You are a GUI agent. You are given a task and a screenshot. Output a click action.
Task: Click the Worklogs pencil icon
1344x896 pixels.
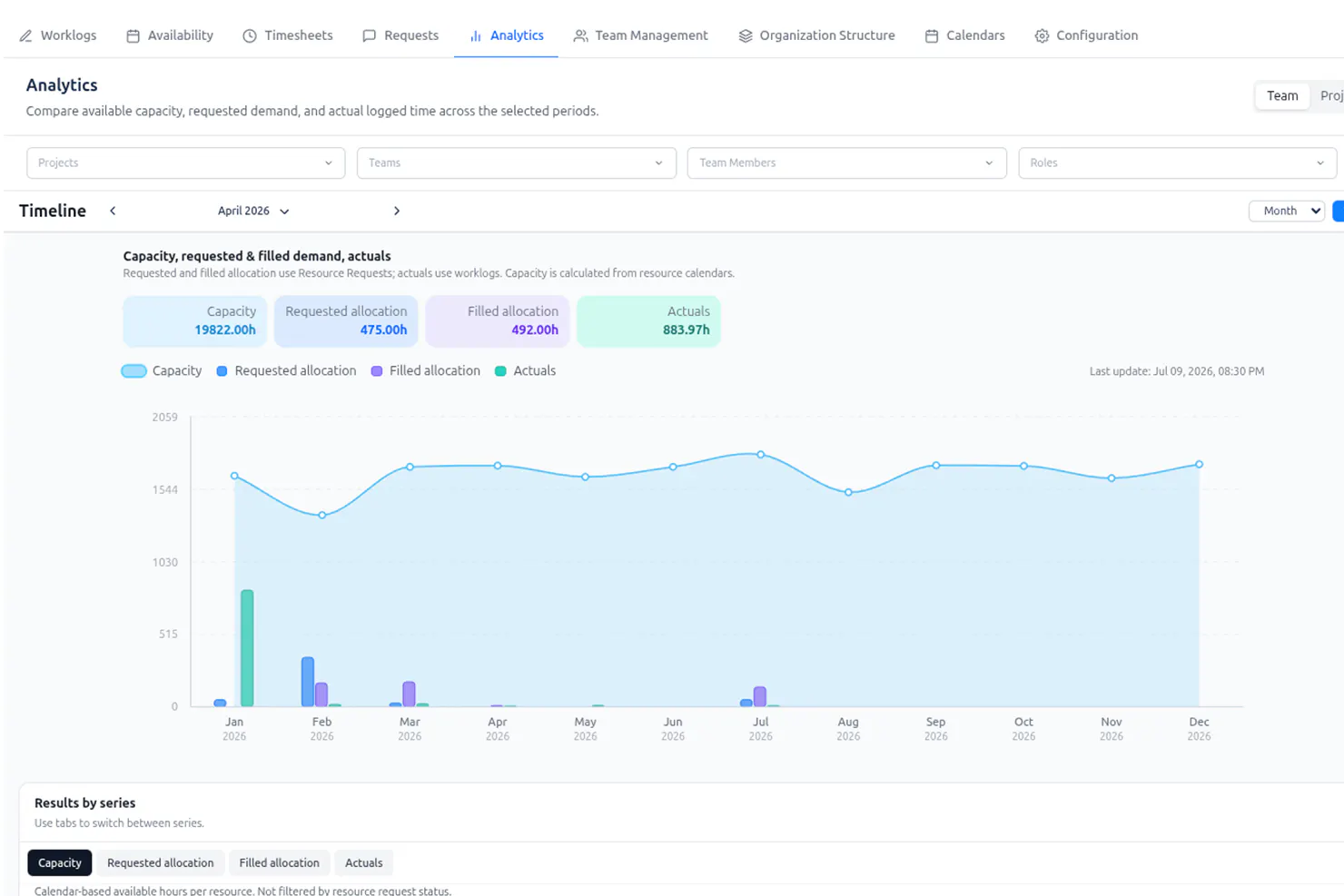(x=25, y=36)
